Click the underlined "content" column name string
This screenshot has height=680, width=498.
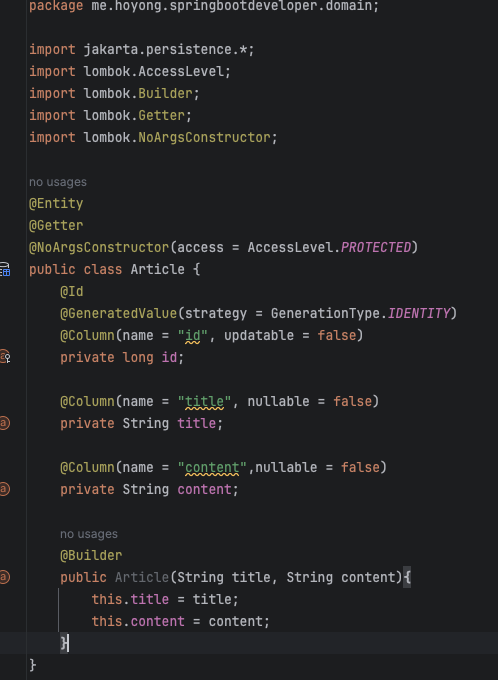[212, 468]
